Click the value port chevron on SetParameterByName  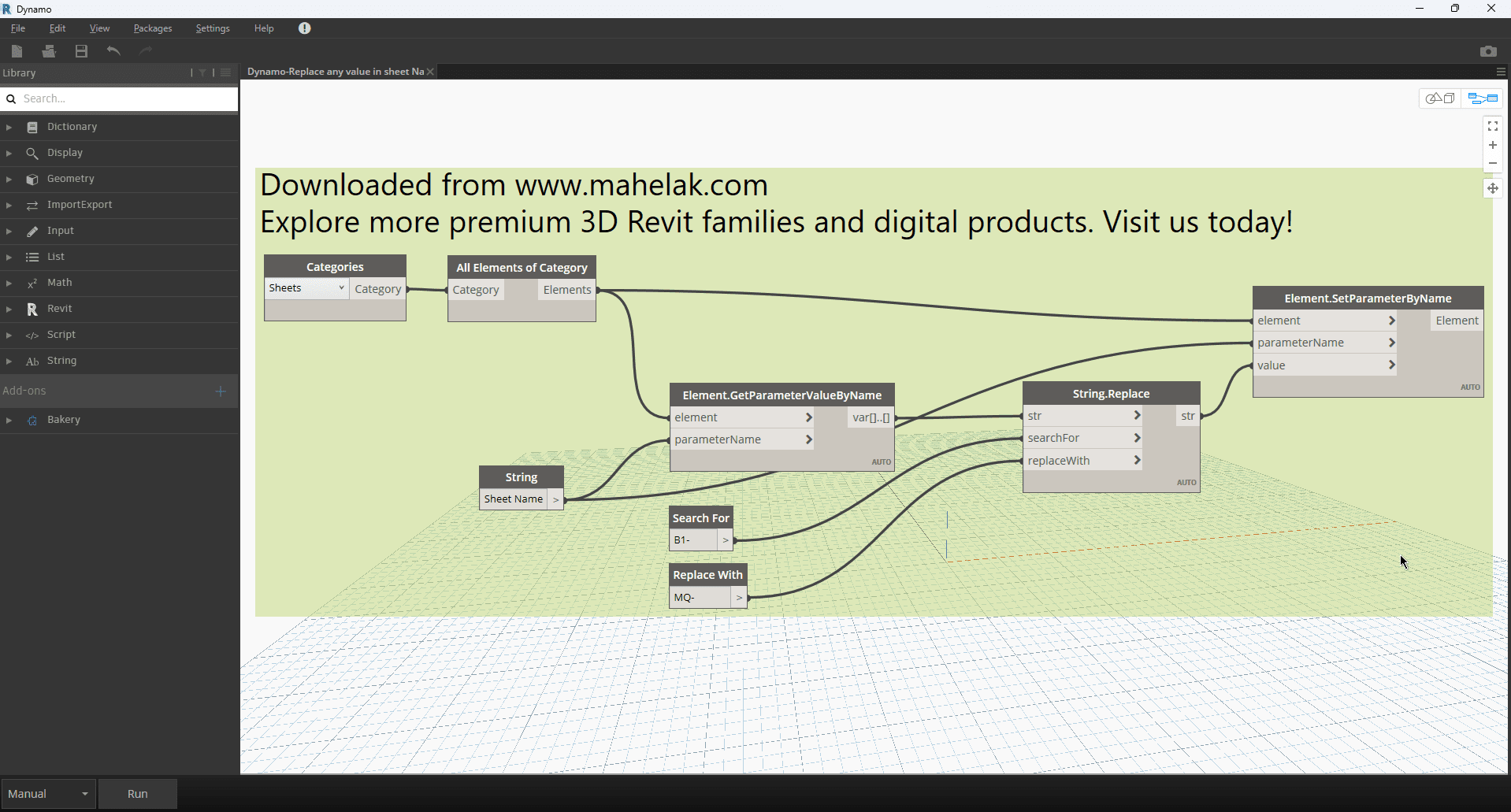[x=1392, y=365]
